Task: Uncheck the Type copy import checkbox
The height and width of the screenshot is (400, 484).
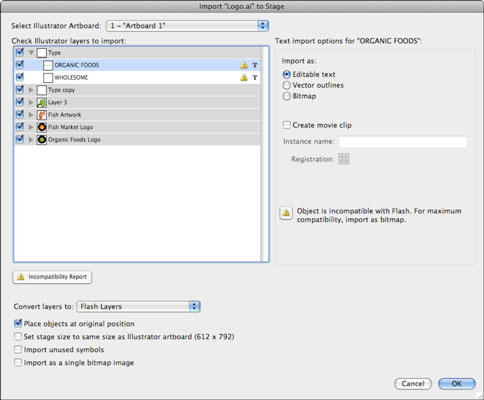Action: [20, 89]
